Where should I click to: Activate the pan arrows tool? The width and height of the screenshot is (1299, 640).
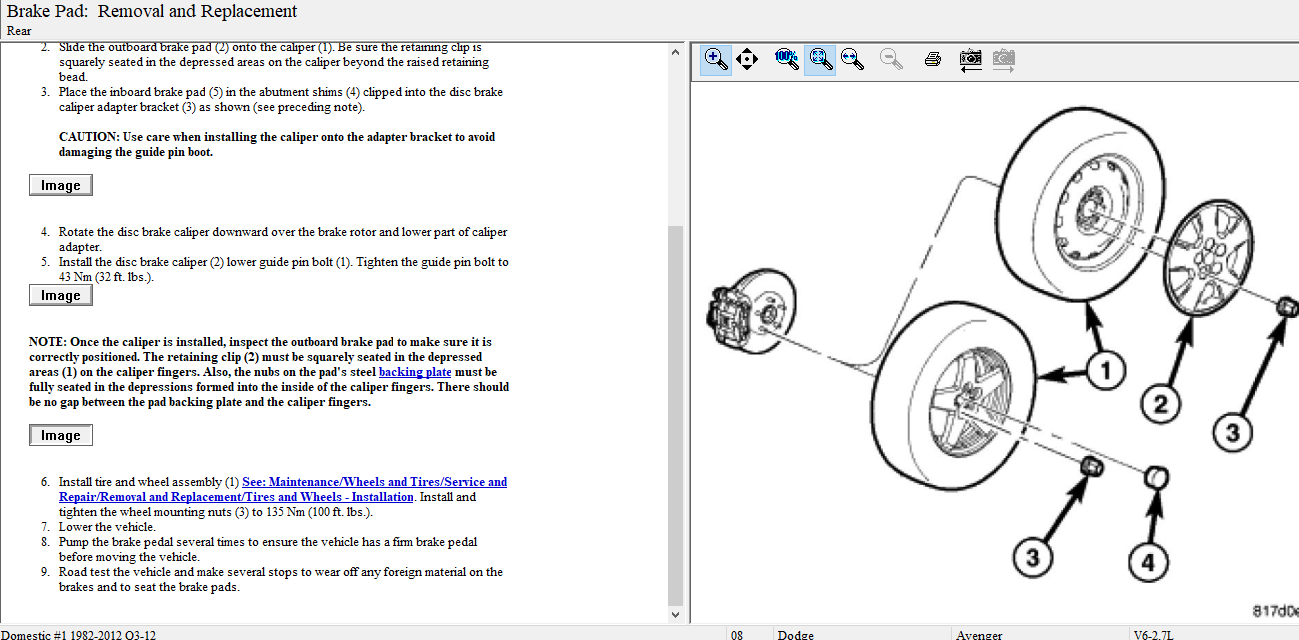point(747,59)
